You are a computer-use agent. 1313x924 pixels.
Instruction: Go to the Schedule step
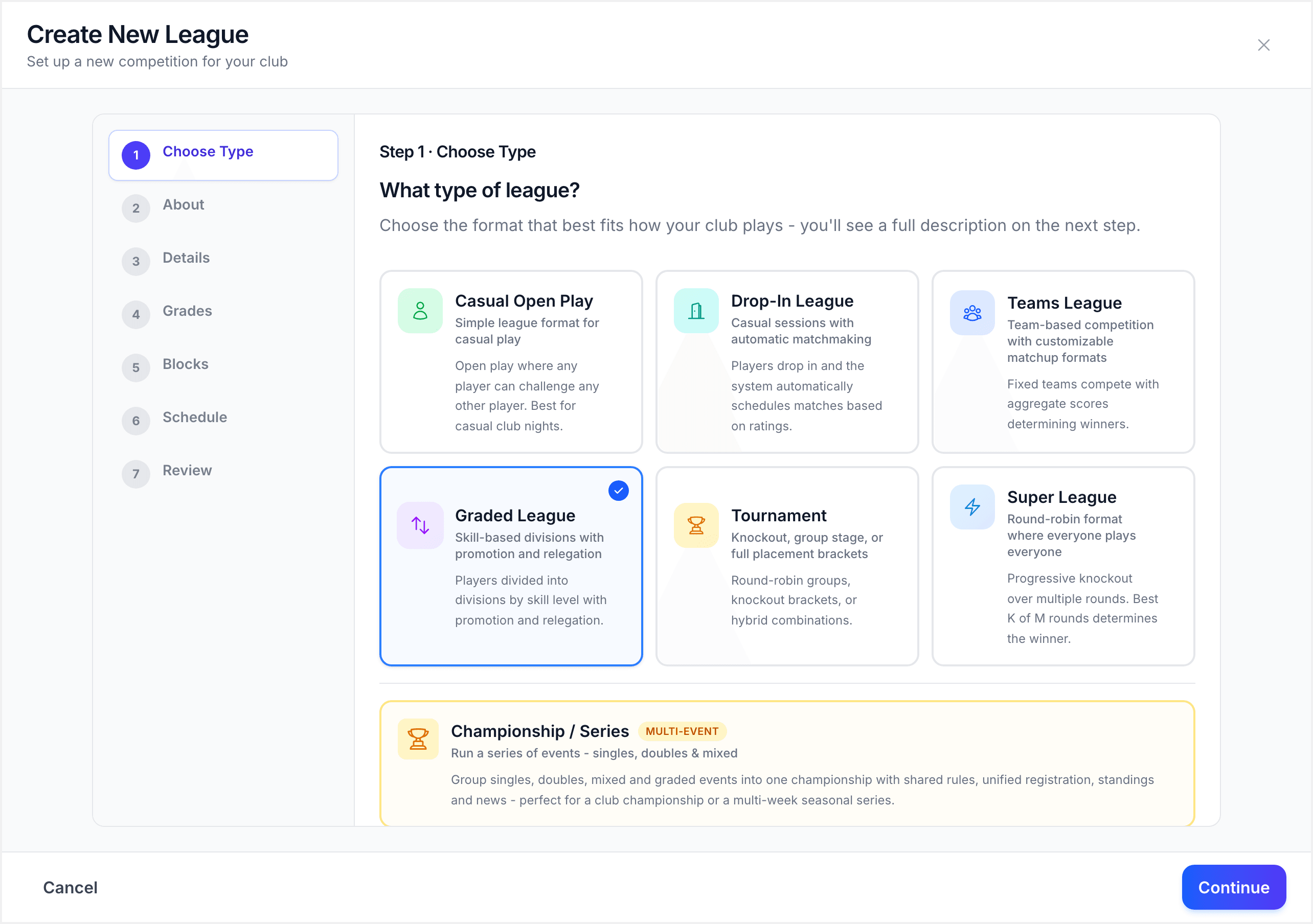223,421
